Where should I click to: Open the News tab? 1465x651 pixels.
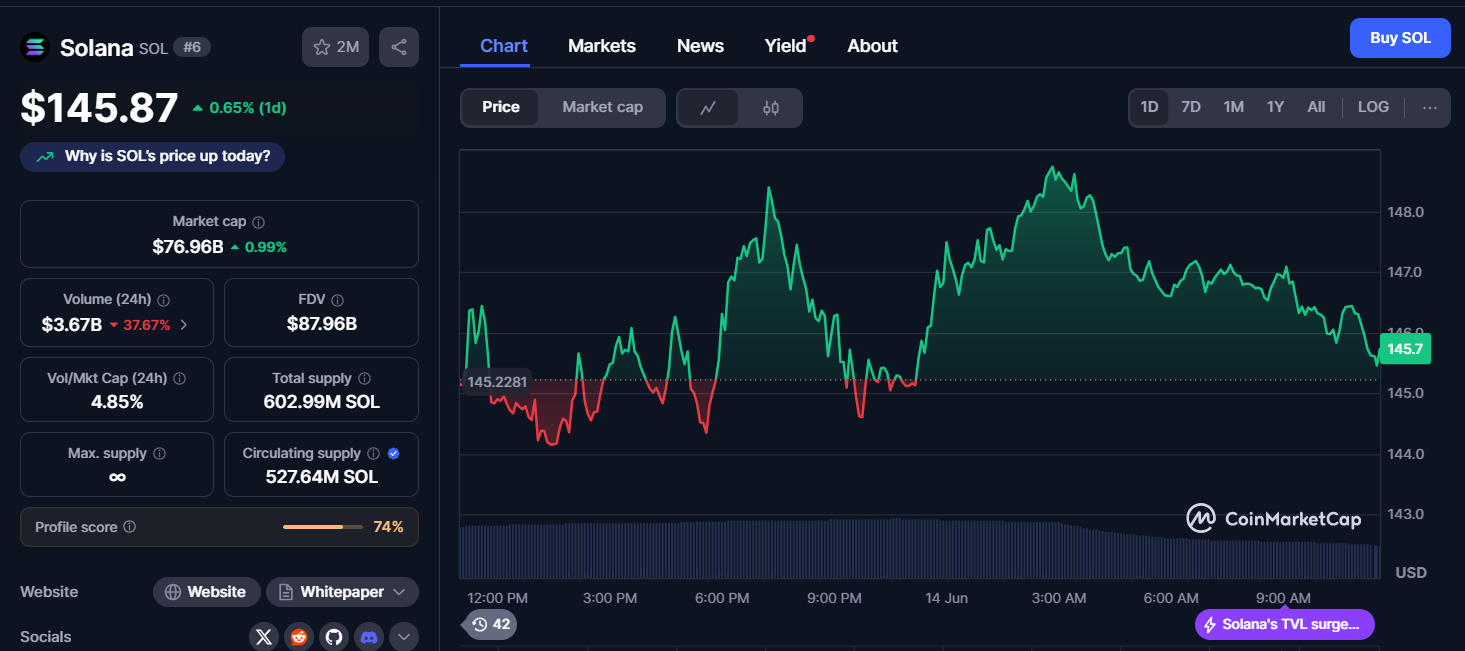(x=700, y=46)
